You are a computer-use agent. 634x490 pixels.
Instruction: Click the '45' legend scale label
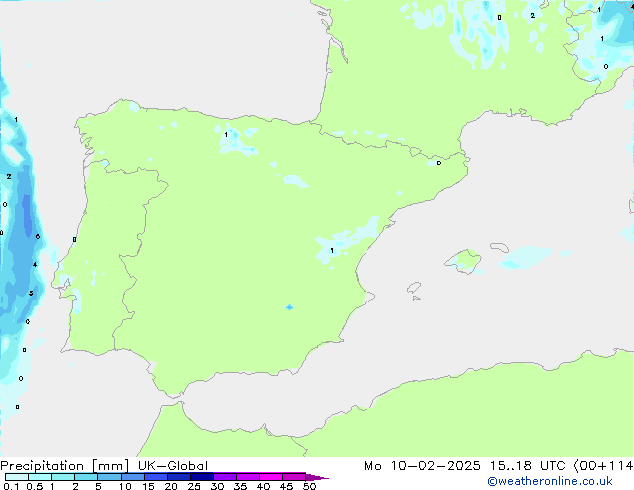[x=286, y=486]
